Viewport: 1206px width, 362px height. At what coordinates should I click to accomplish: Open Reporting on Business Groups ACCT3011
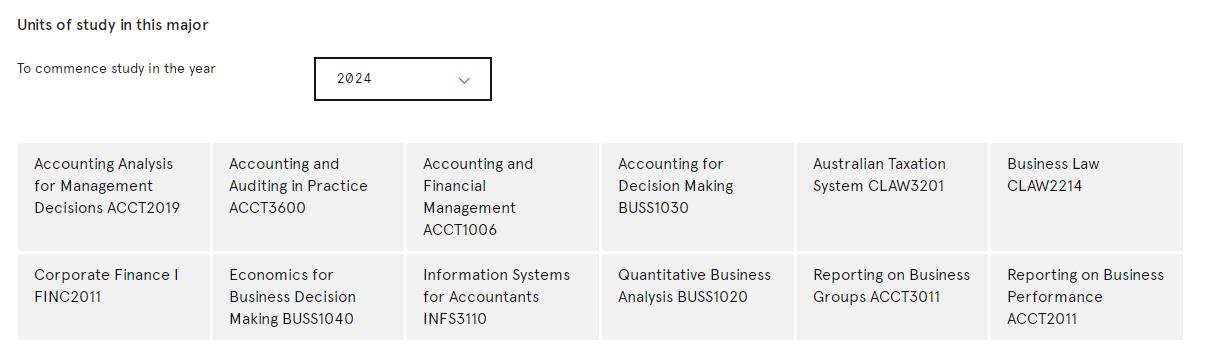pos(892,297)
